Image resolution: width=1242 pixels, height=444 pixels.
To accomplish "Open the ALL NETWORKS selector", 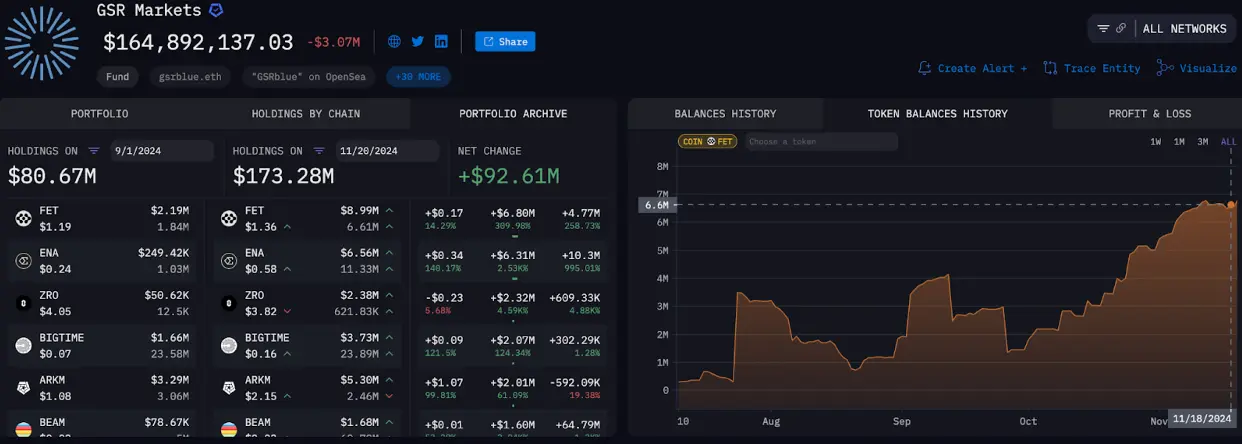I will [1184, 29].
